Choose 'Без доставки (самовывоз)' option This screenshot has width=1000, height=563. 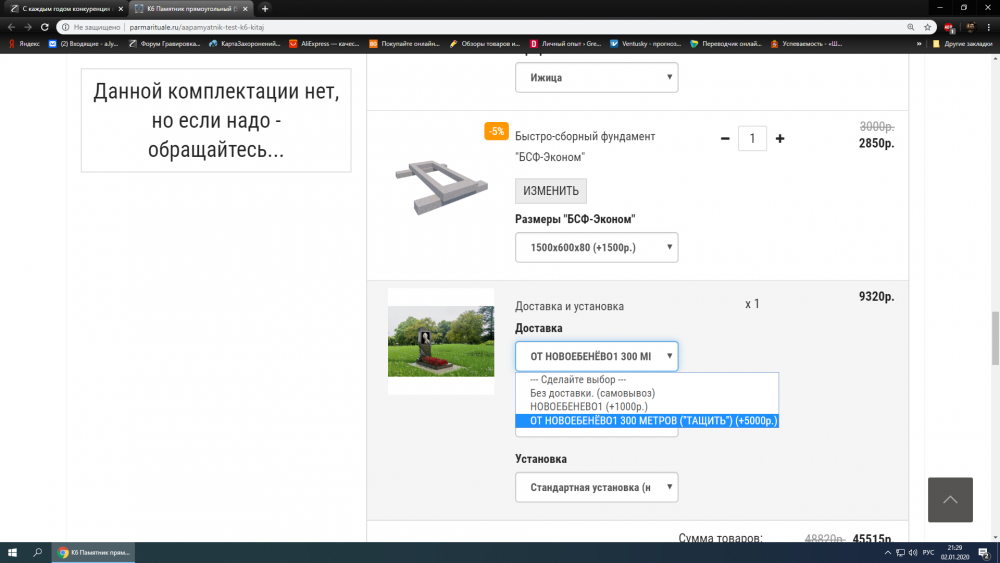[592, 394]
